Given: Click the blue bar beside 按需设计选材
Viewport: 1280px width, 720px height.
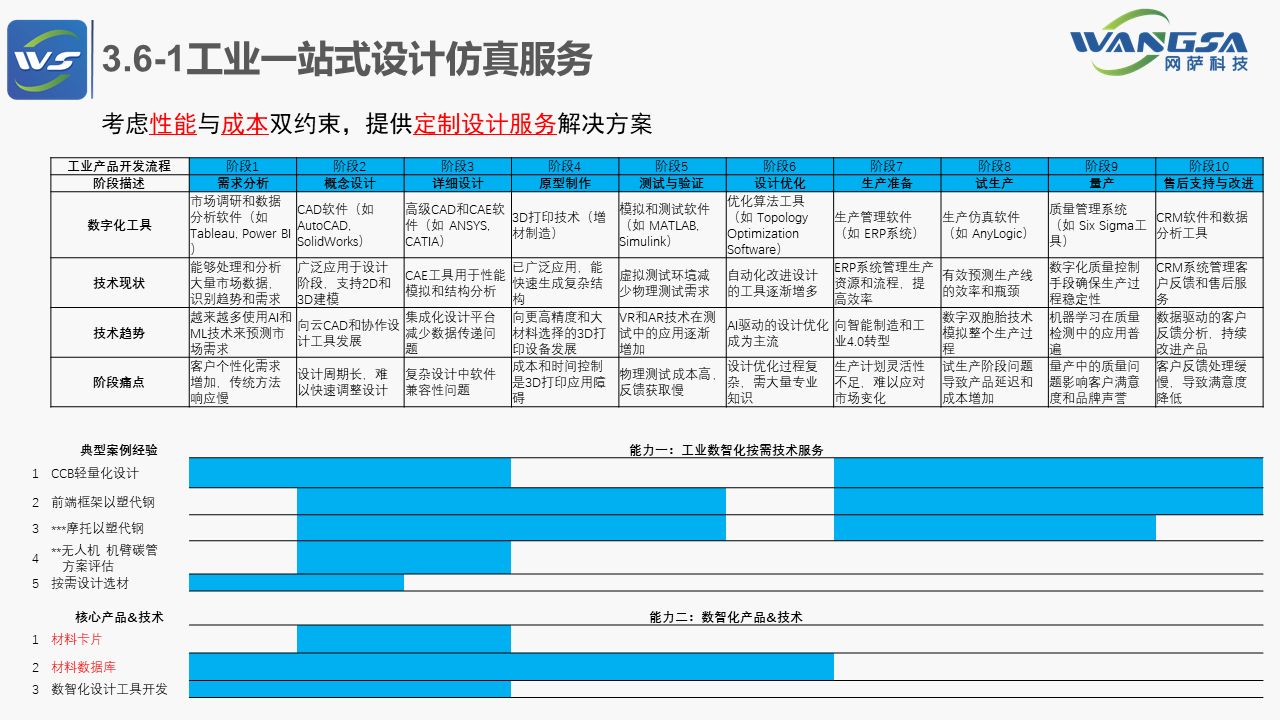Looking at the screenshot, I should click(x=297, y=582).
